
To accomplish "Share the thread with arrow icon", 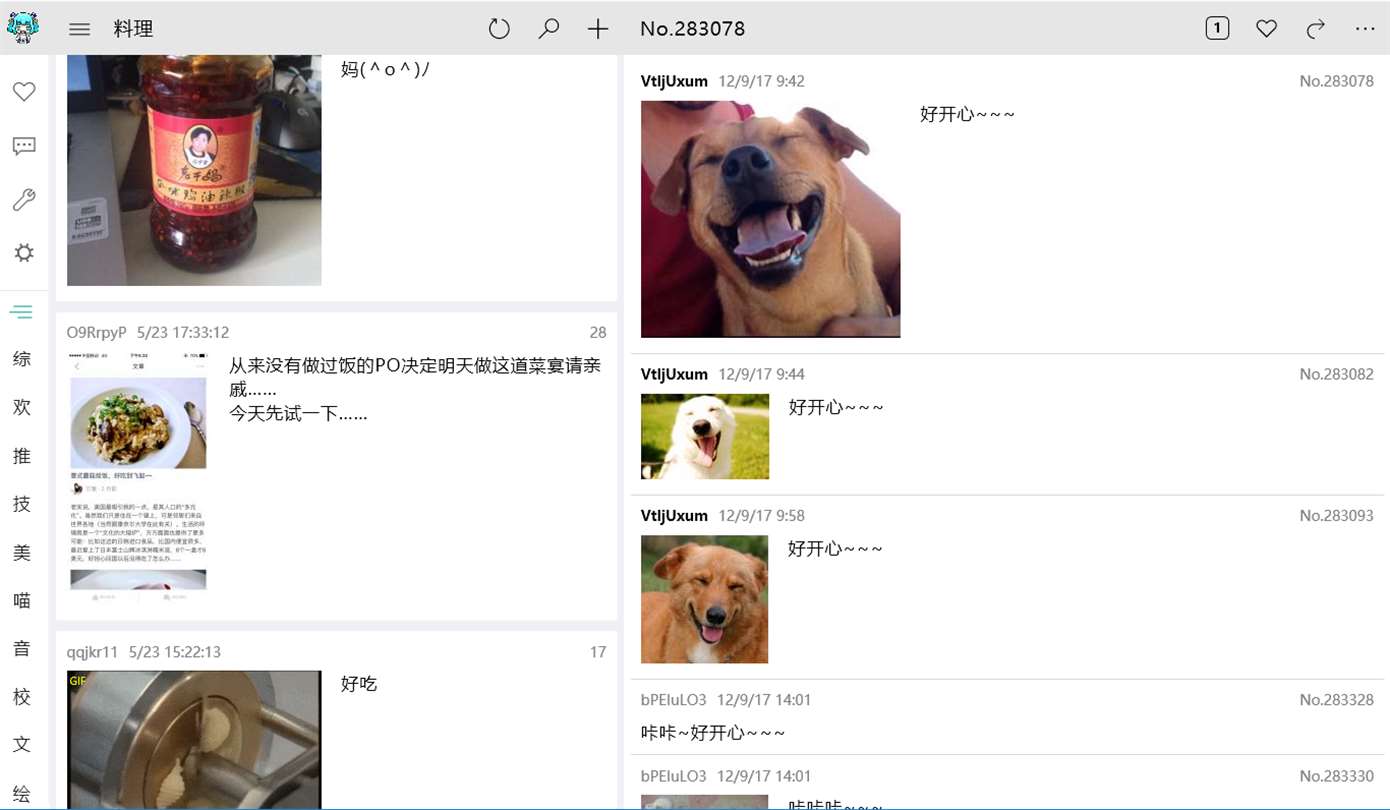I will tap(1316, 29).
